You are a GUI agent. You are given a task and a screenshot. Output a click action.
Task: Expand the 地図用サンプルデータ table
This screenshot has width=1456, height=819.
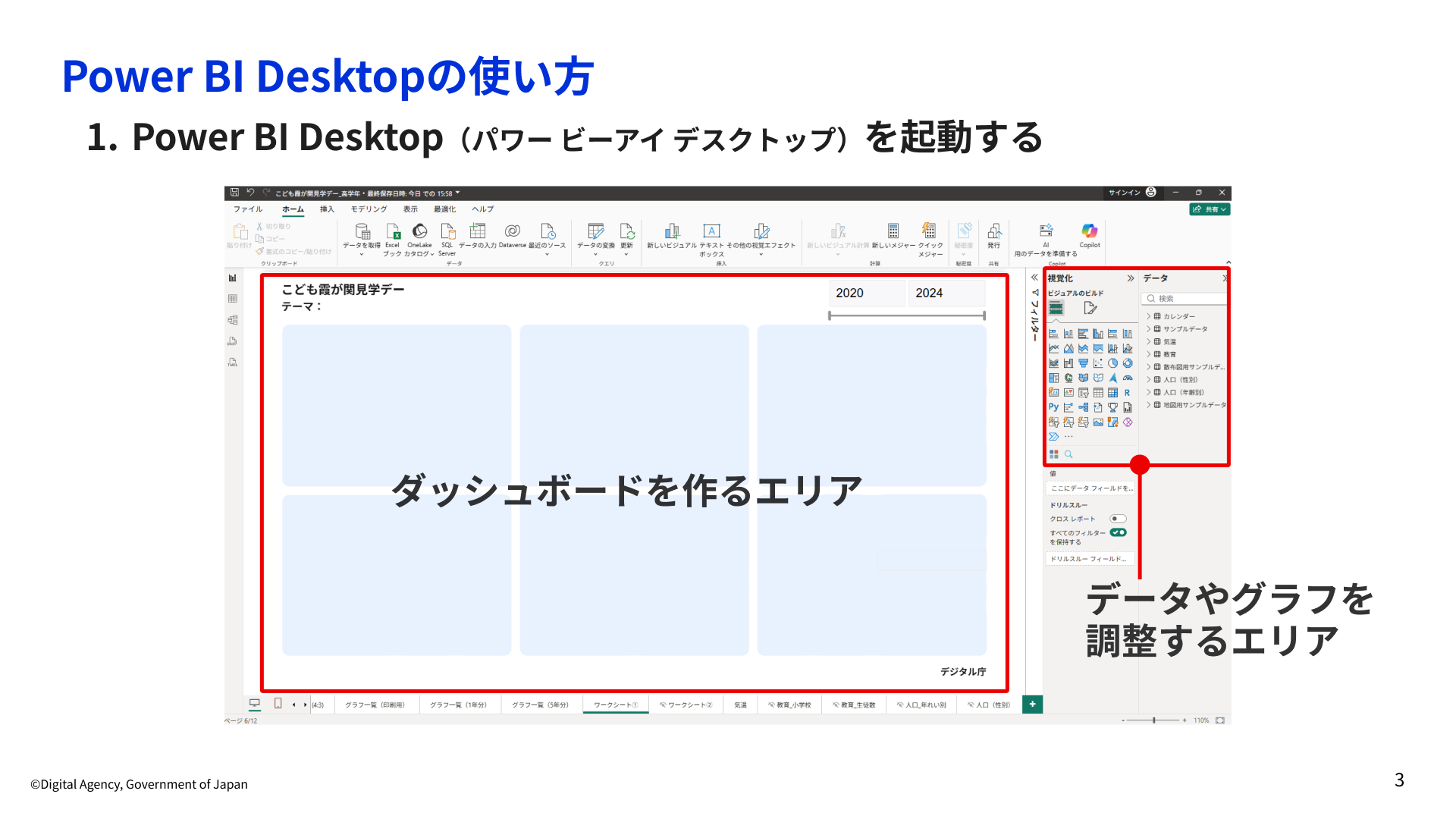pyautogui.click(x=1149, y=405)
